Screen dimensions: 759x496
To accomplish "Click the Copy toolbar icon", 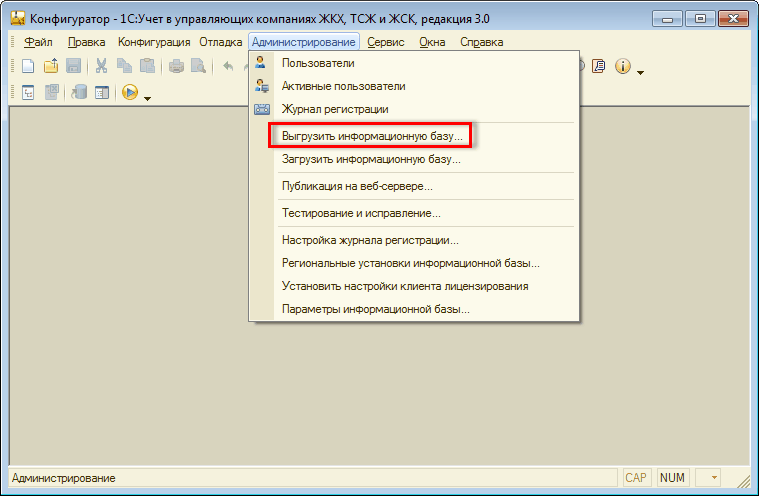I will [x=124, y=65].
